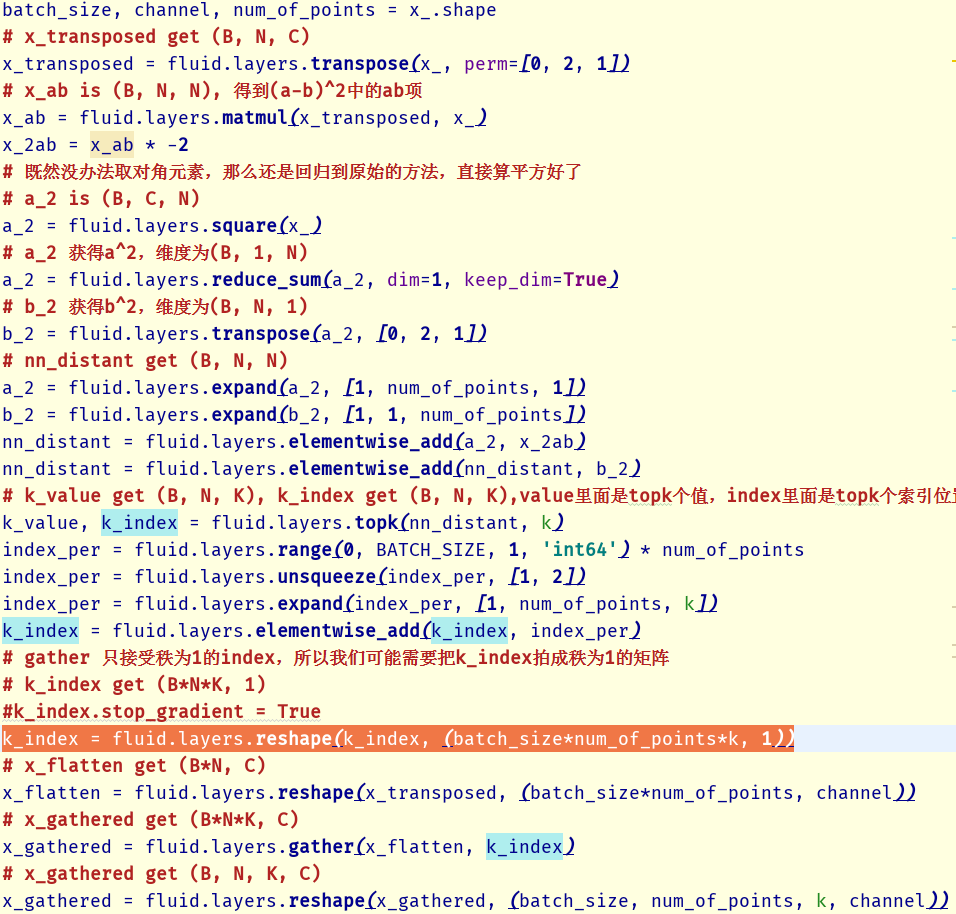Click 'gather' function in x_gathered line
The width and height of the screenshot is (956, 914).
321,847
